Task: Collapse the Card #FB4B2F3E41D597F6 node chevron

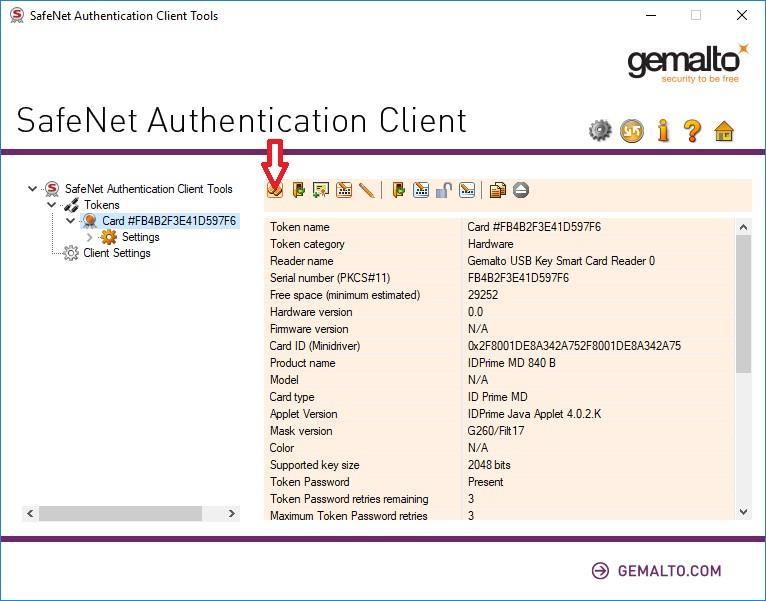Action: coord(70,221)
